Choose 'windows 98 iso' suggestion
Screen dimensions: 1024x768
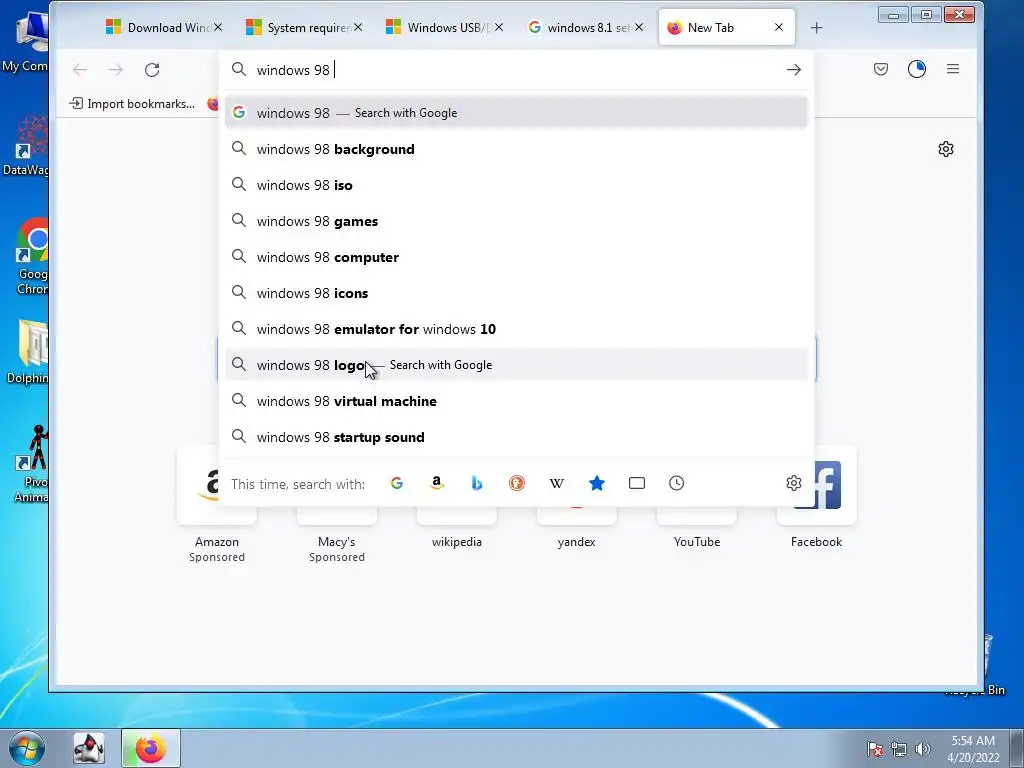pyautogui.click(x=517, y=185)
